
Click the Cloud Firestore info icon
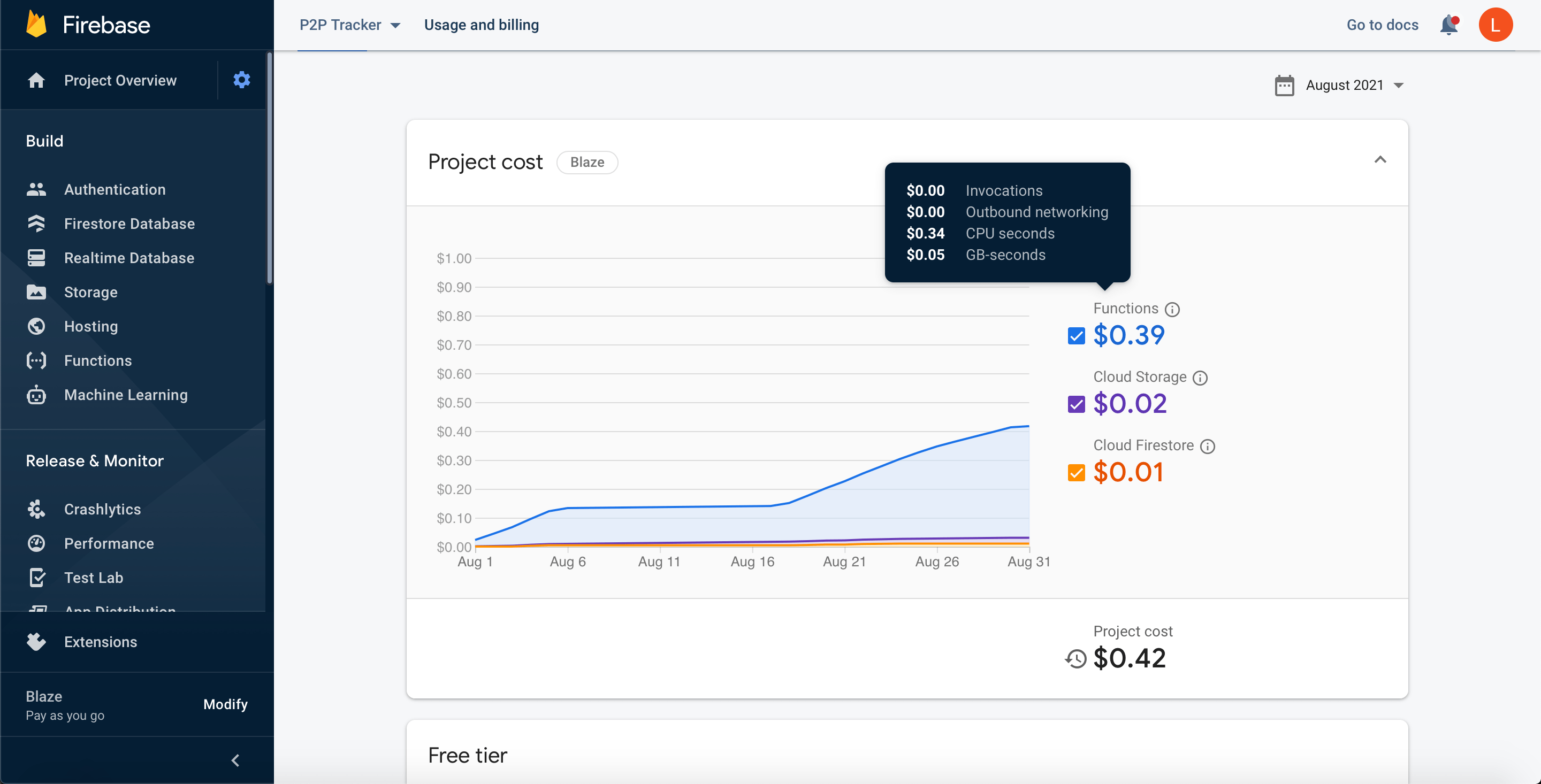(x=1207, y=447)
